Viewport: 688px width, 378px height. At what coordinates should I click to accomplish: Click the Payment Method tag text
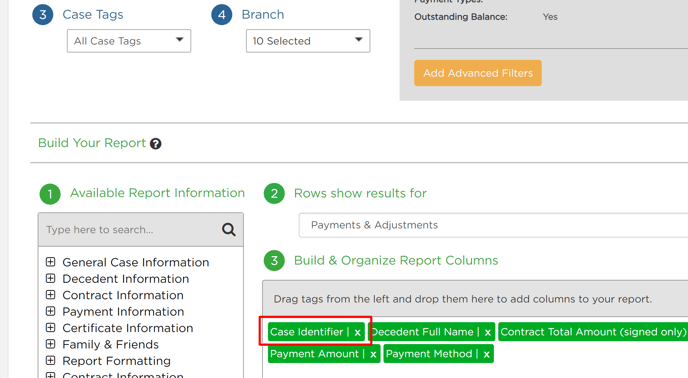click(x=429, y=354)
